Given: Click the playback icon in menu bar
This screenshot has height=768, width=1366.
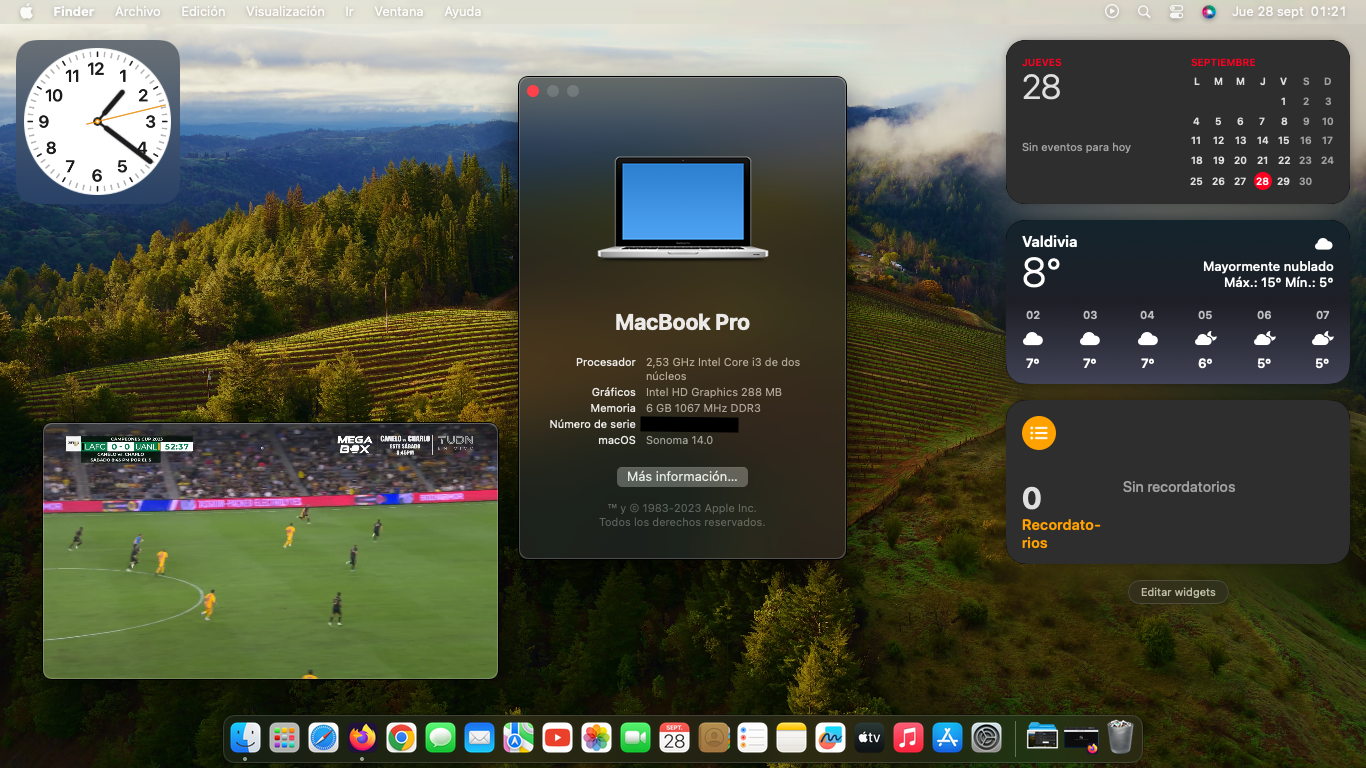Looking at the screenshot, I should pos(1112,12).
